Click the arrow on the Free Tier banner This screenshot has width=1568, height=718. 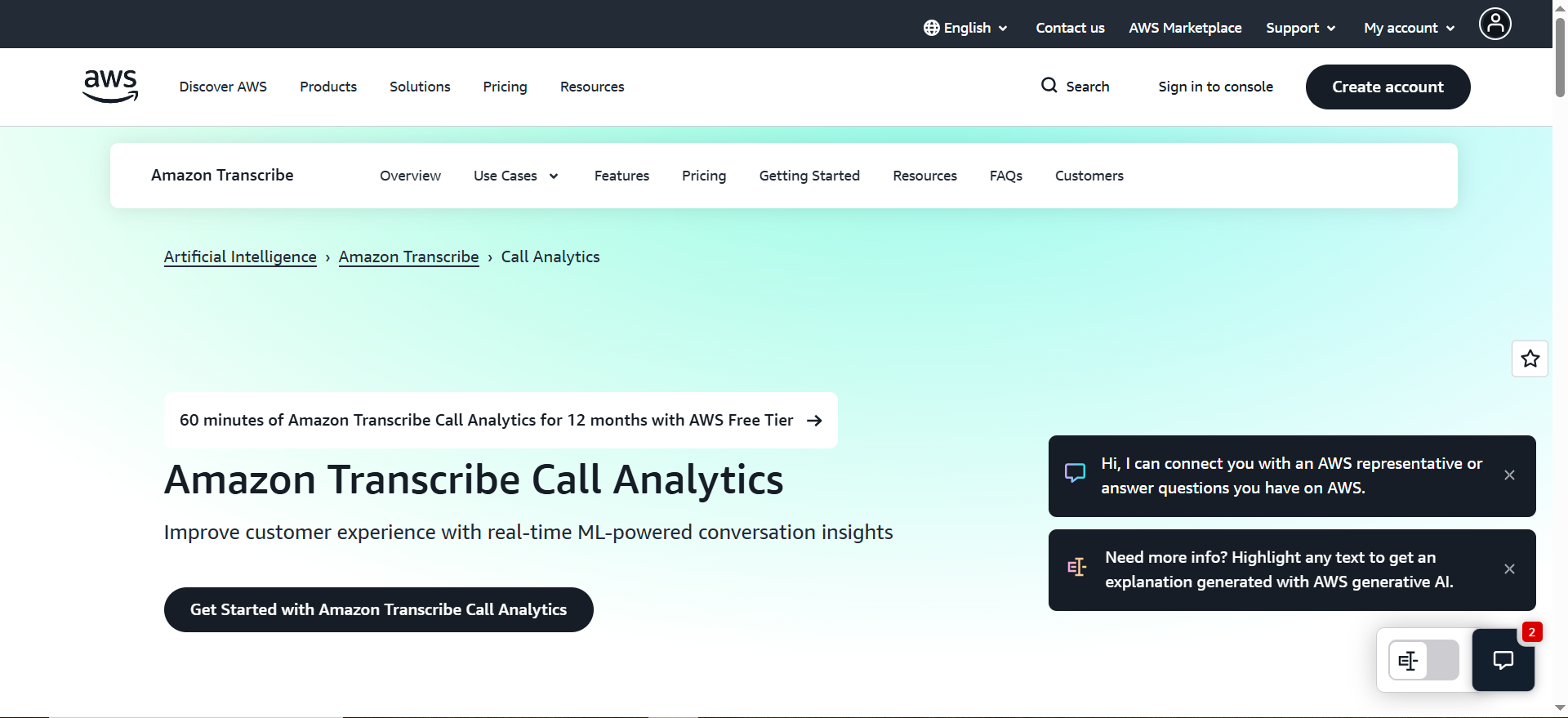pyautogui.click(x=814, y=420)
